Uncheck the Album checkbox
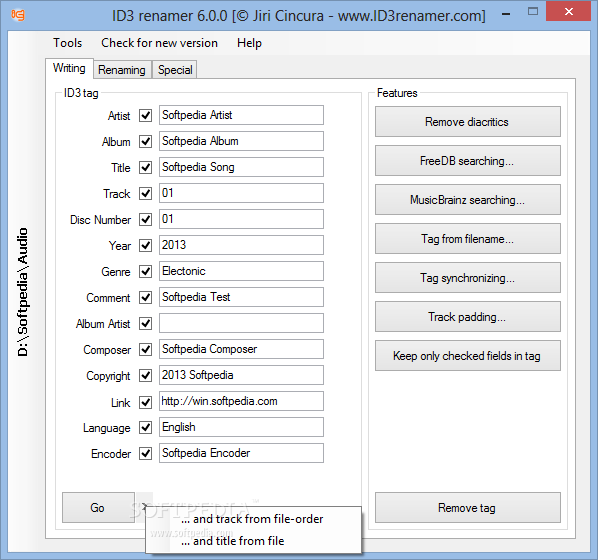Image resolution: width=598 pixels, height=560 pixels. pyautogui.click(x=145, y=141)
